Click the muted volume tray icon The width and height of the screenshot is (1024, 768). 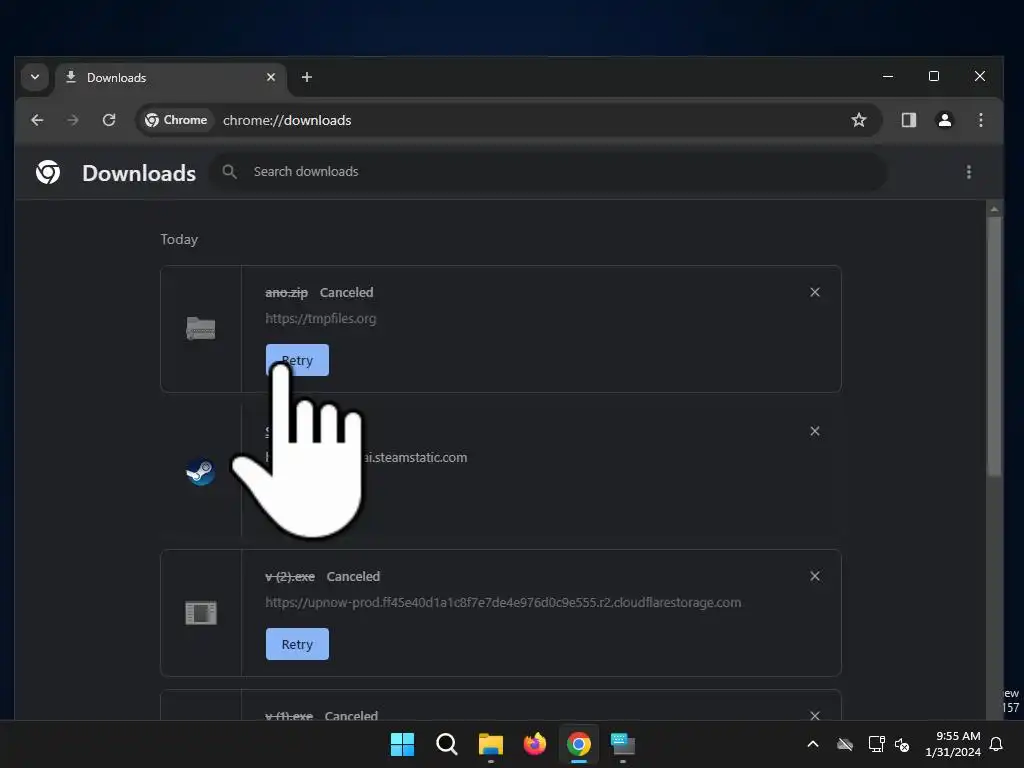902,744
